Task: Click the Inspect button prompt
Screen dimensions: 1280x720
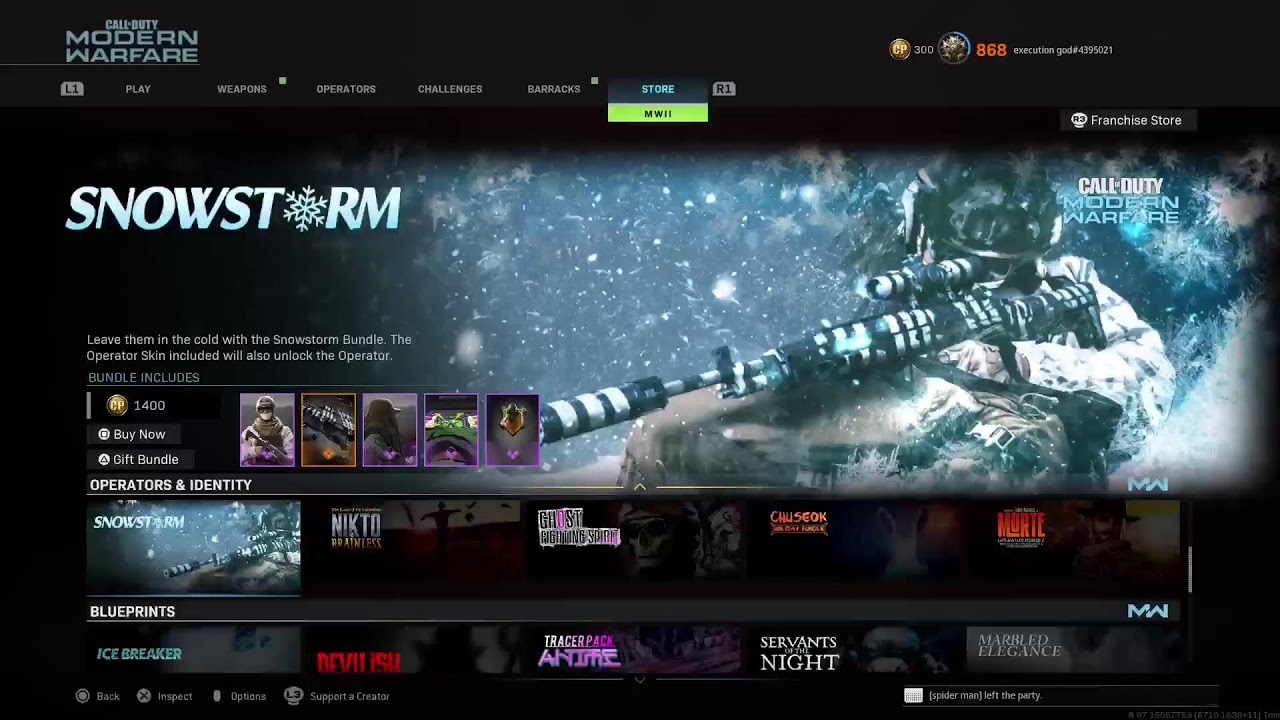Action: point(165,696)
